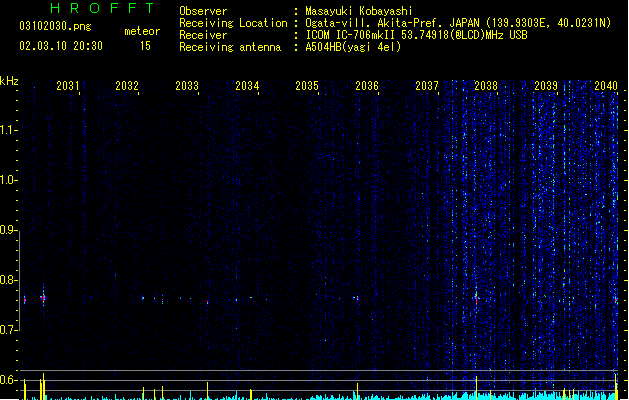Click the 2031 time marker
Image resolution: width=629 pixels, height=400 pixels.
(x=68, y=86)
